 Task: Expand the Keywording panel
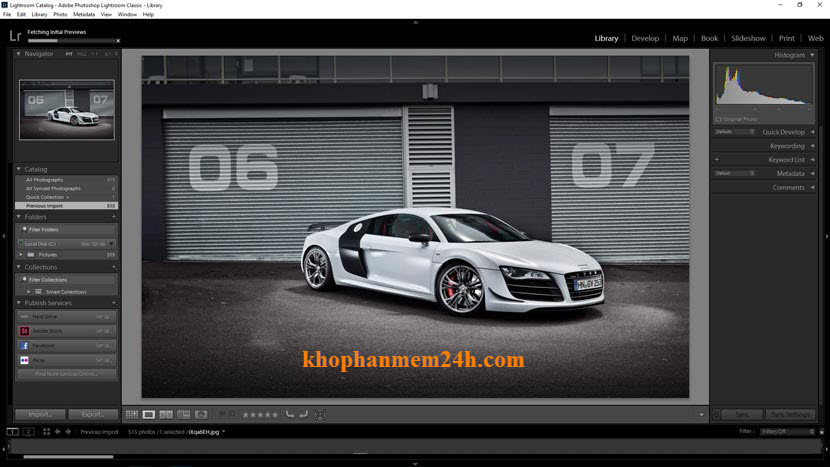pos(812,146)
